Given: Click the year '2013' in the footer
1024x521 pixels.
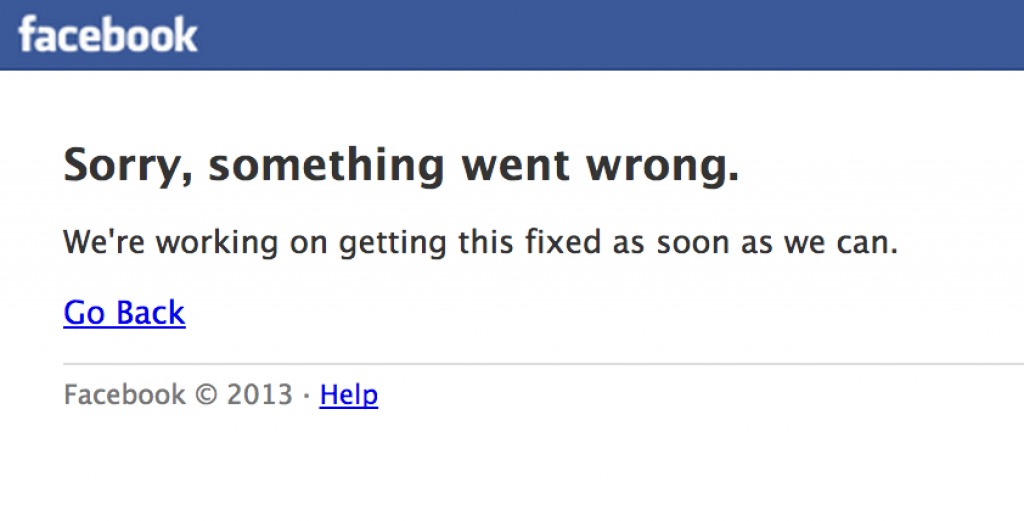Looking at the screenshot, I should [x=259, y=395].
